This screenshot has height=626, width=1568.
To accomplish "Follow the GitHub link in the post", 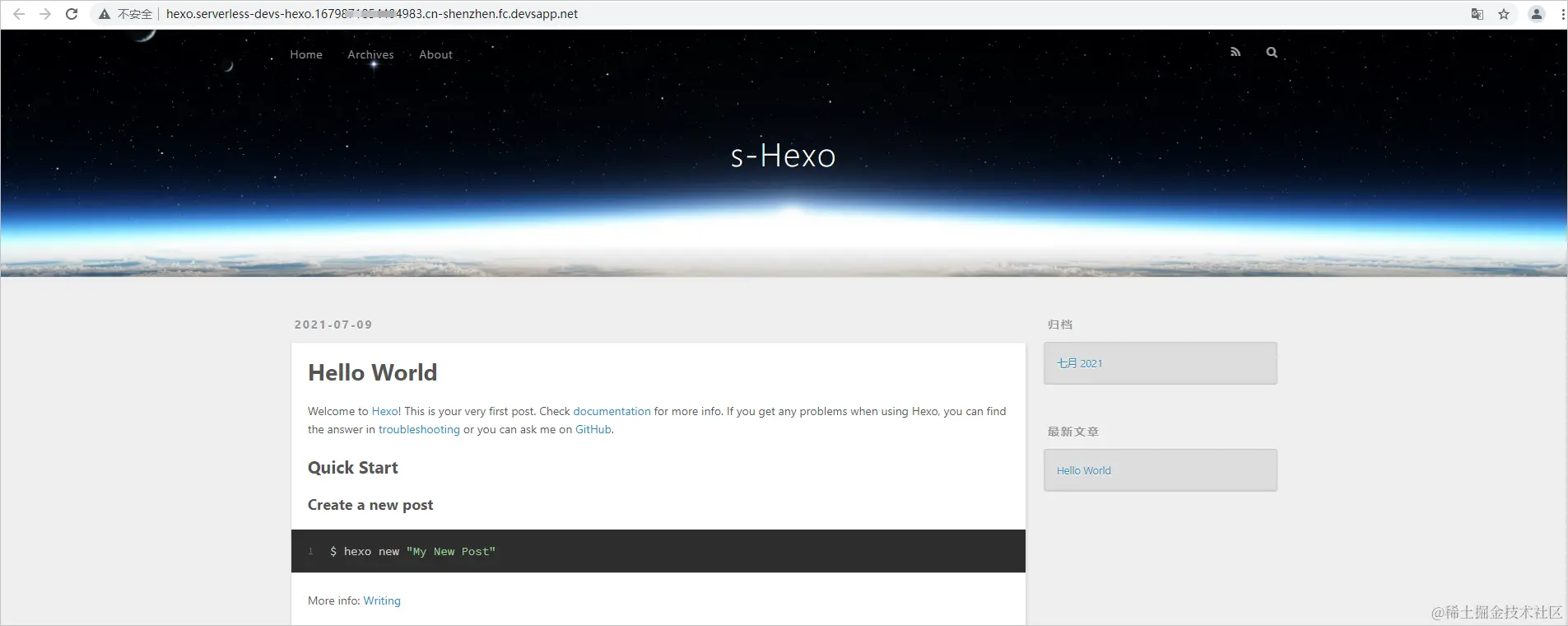I will [593, 429].
